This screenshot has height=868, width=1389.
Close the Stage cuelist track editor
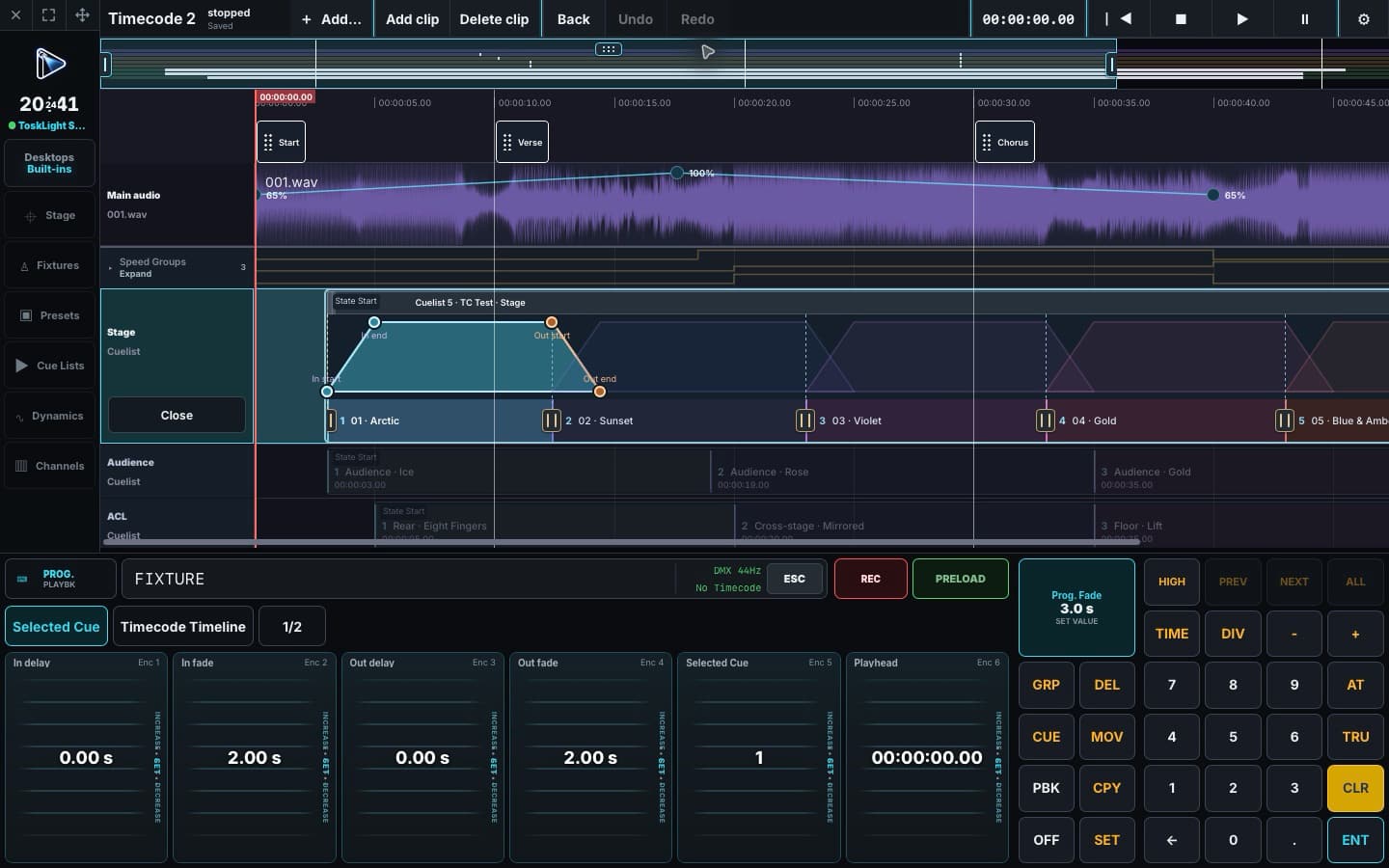[x=177, y=415]
